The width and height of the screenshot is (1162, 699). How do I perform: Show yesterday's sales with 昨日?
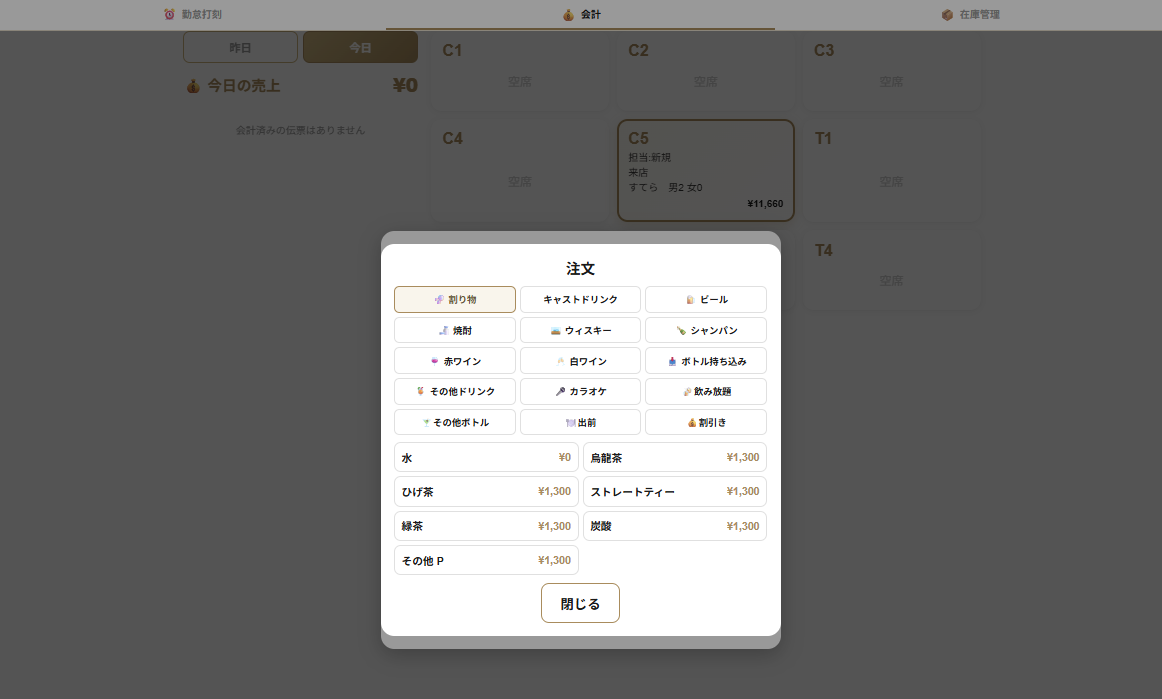[x=240, y=47]
